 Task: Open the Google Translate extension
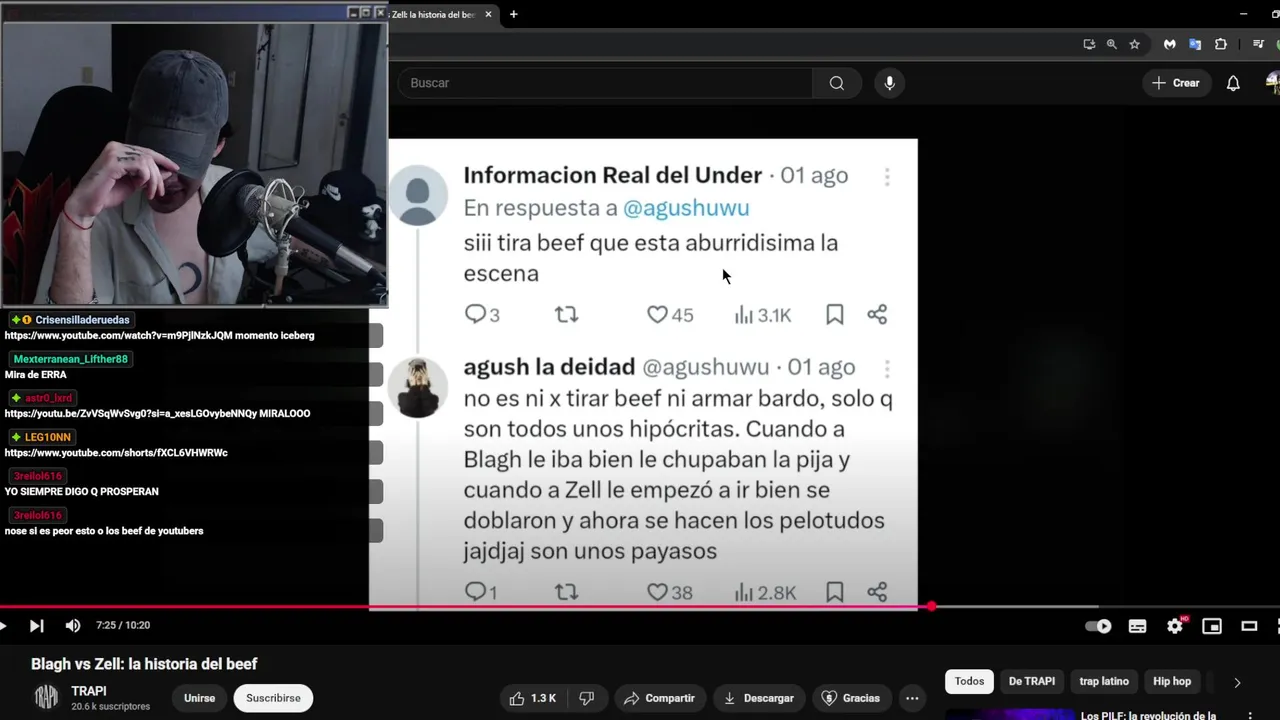(1195, 44)
